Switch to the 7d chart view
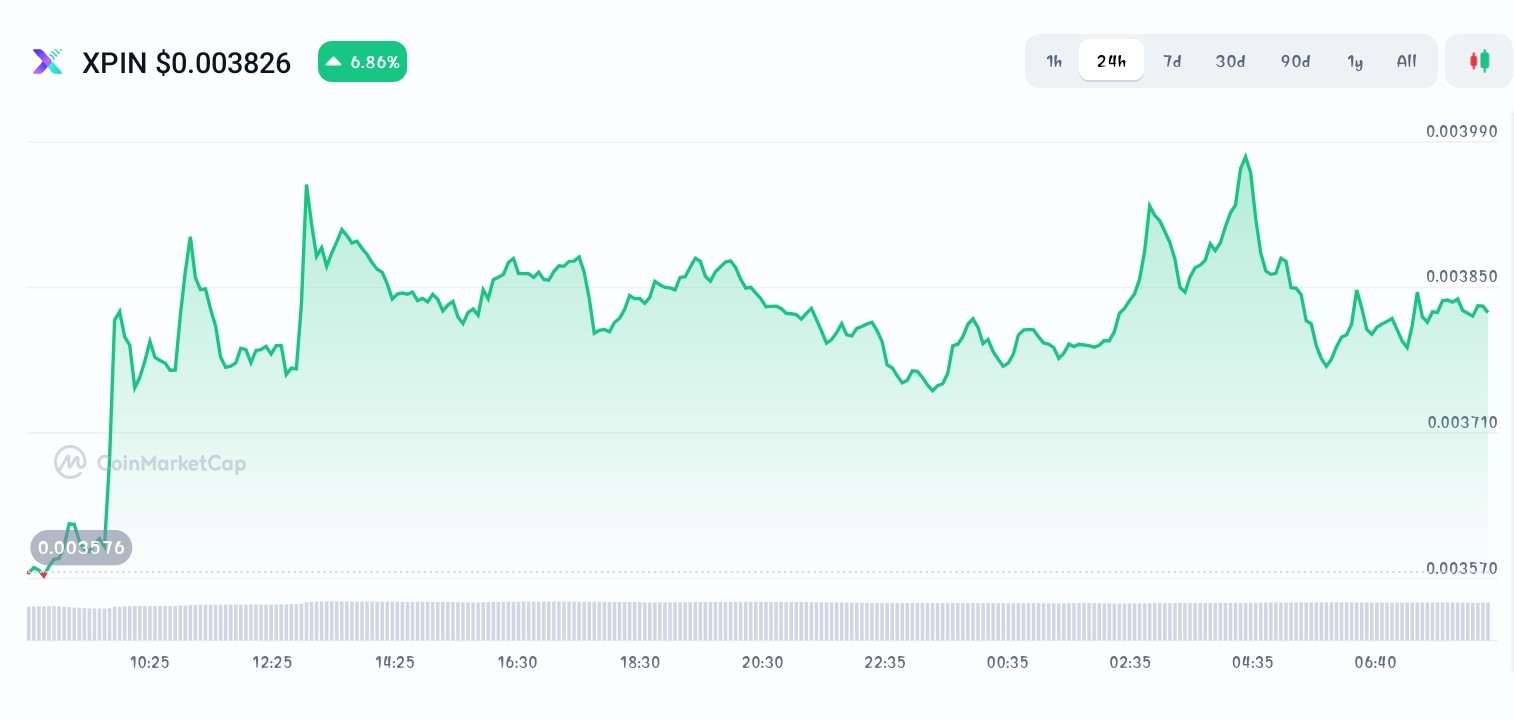This screenshot has width=1514, height=720. [1171, 61]
